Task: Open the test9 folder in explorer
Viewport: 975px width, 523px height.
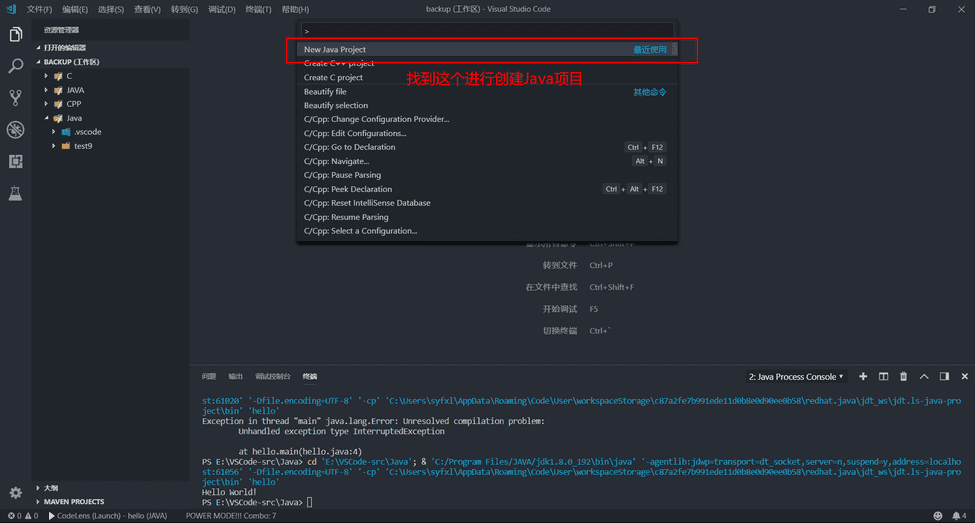Action: click(82, 146)
